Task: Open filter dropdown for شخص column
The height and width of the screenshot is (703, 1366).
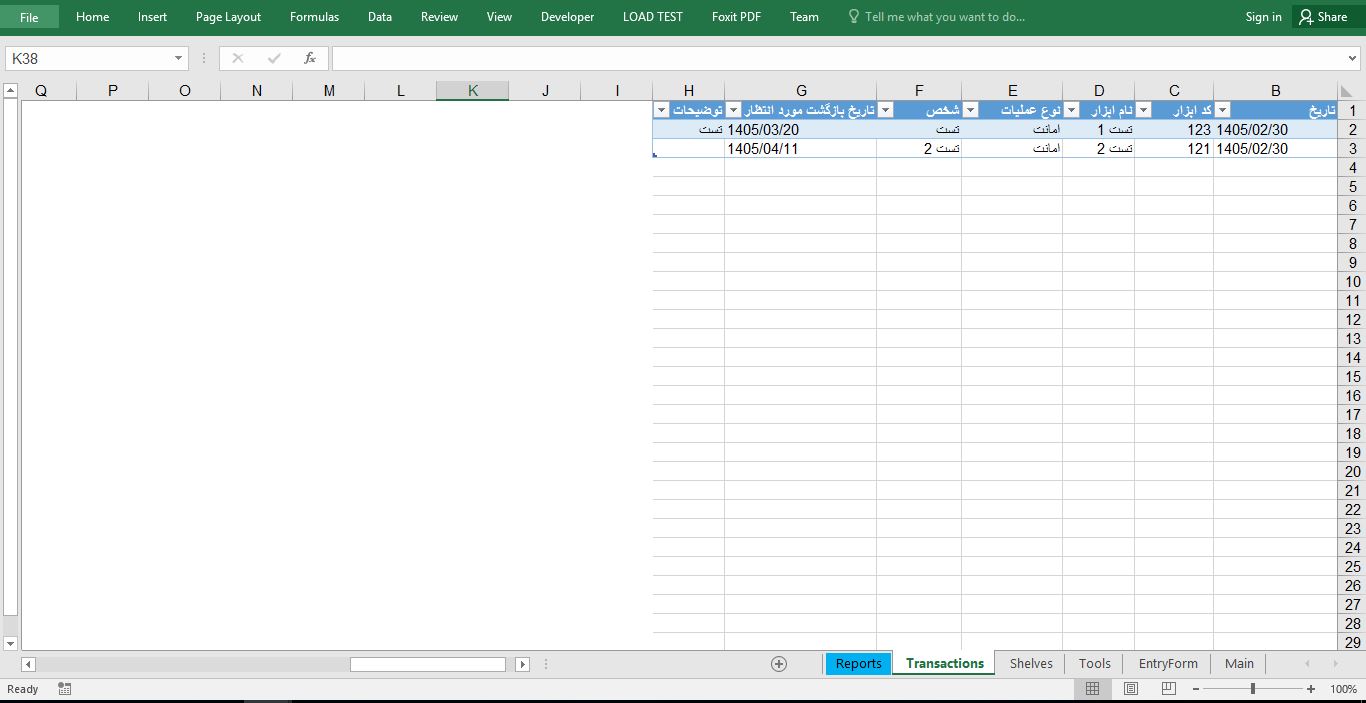Action: point(885,110)
